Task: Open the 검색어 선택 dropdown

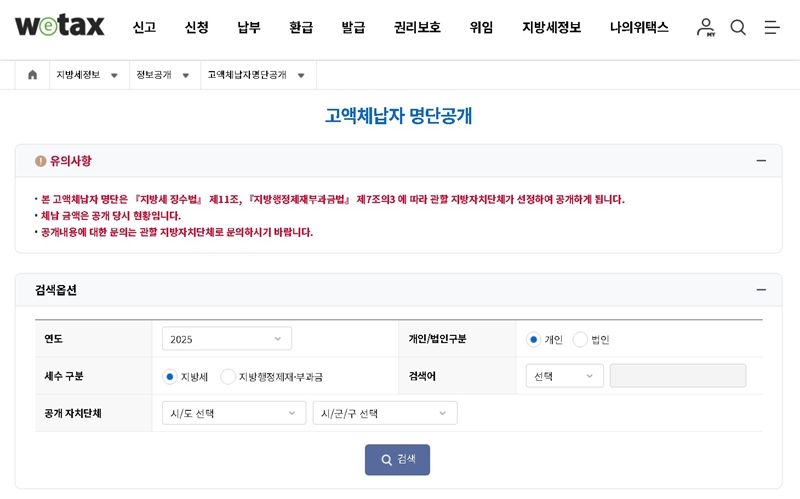Action: point(564,376)
